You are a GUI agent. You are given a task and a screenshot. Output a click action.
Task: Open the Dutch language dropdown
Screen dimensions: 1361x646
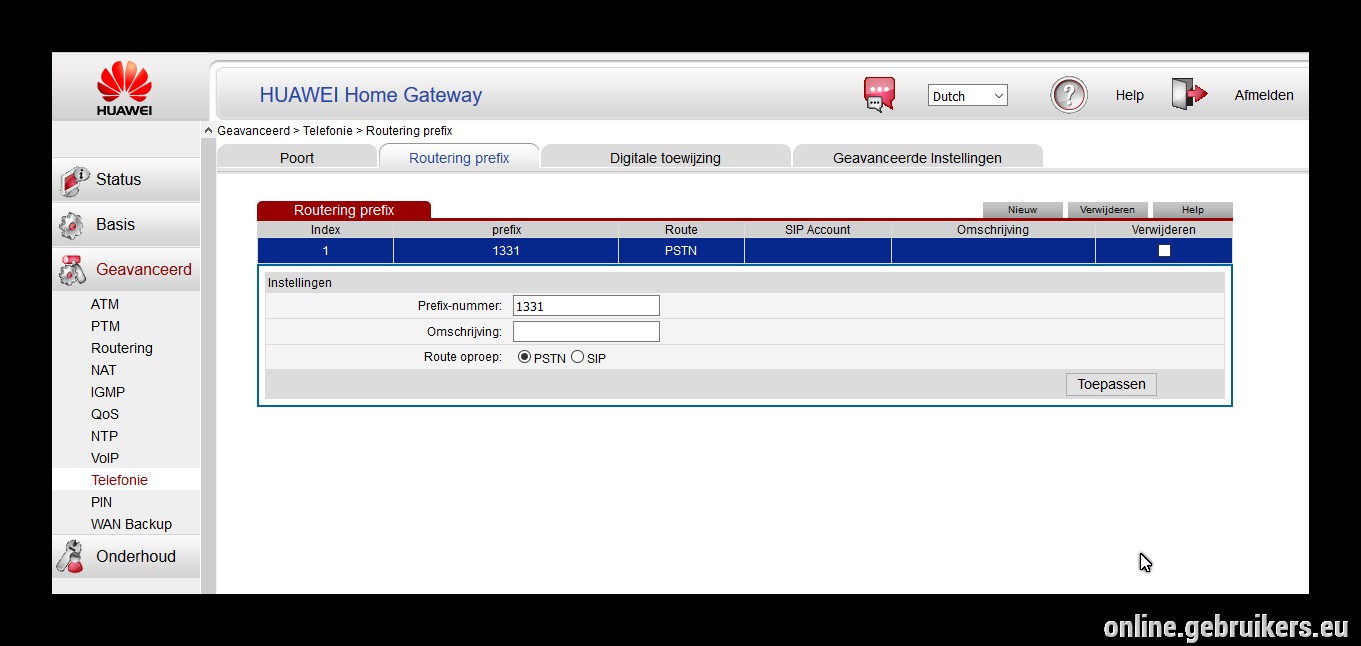pyautogui.click(x=968, y=96)
